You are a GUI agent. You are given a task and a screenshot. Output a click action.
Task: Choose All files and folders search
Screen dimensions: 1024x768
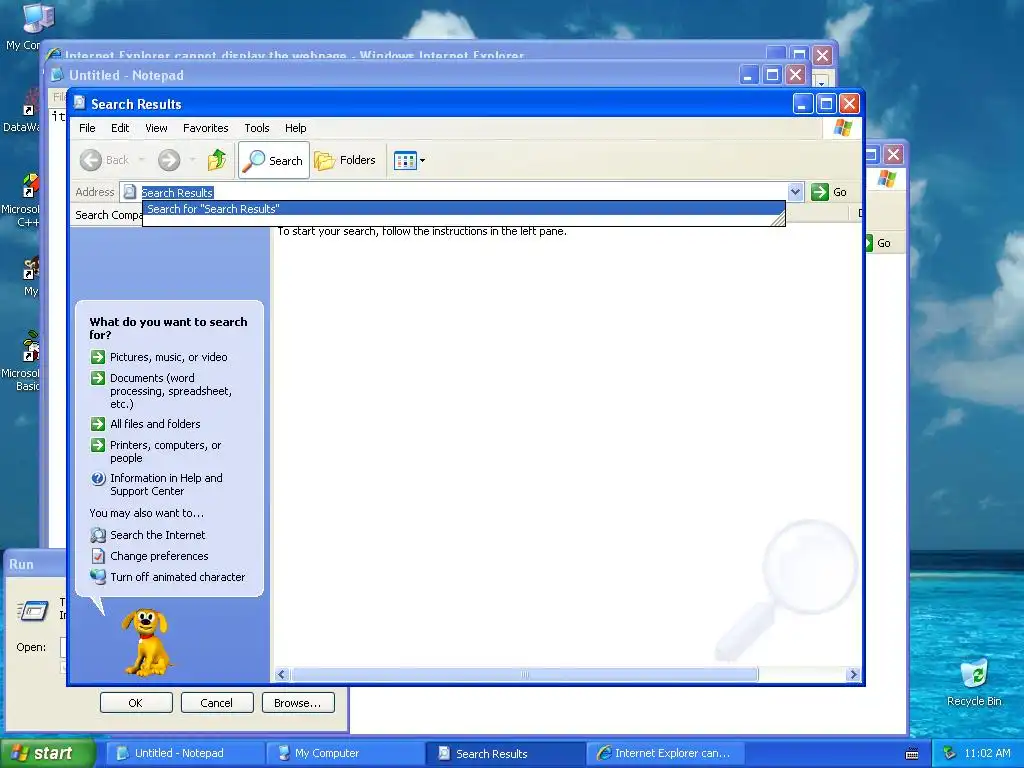(x=155, y=424)
